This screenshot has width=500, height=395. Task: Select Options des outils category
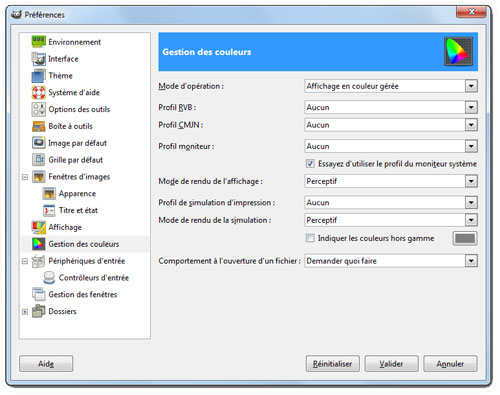[x=79, y=109]
